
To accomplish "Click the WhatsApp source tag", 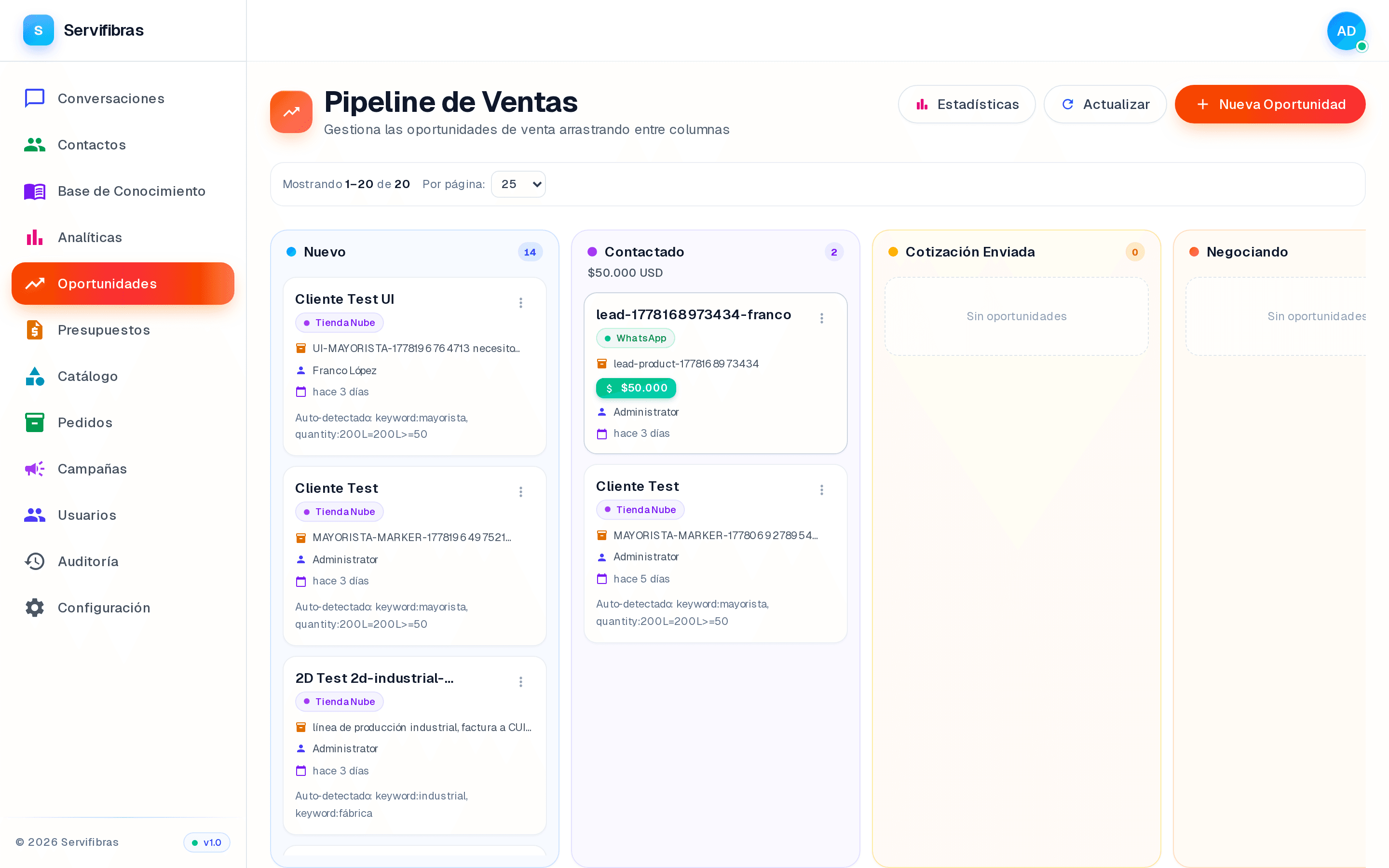I will tap(635, 338).
